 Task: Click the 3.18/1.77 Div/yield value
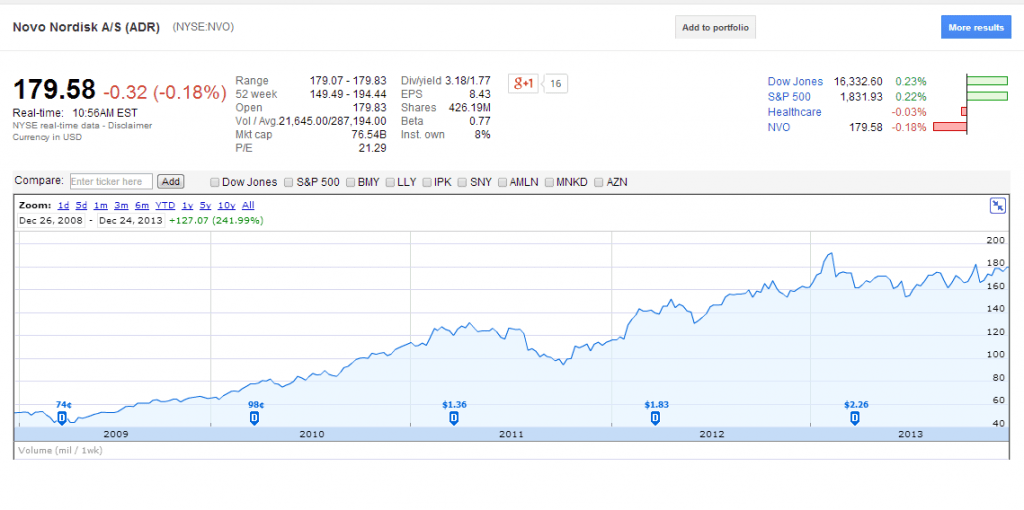coord(468,80)
